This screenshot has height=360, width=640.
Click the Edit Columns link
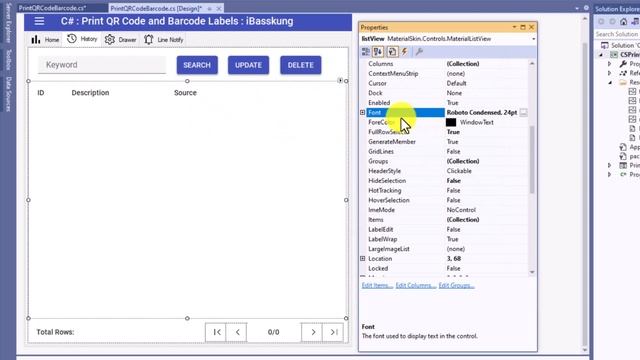pos(415,285)
